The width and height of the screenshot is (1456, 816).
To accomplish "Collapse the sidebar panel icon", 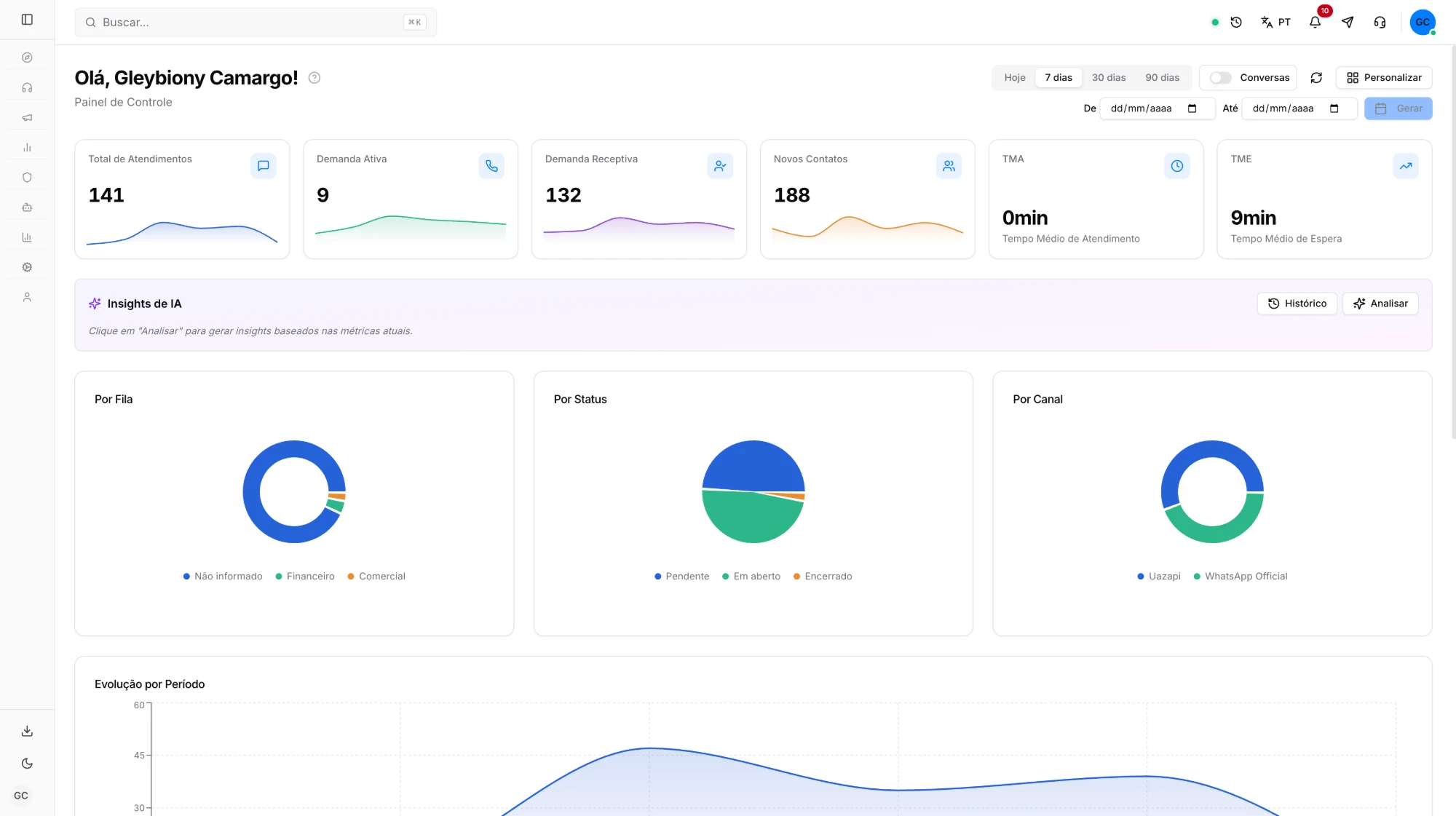I will pyautogui.click(x=27, y=20).
